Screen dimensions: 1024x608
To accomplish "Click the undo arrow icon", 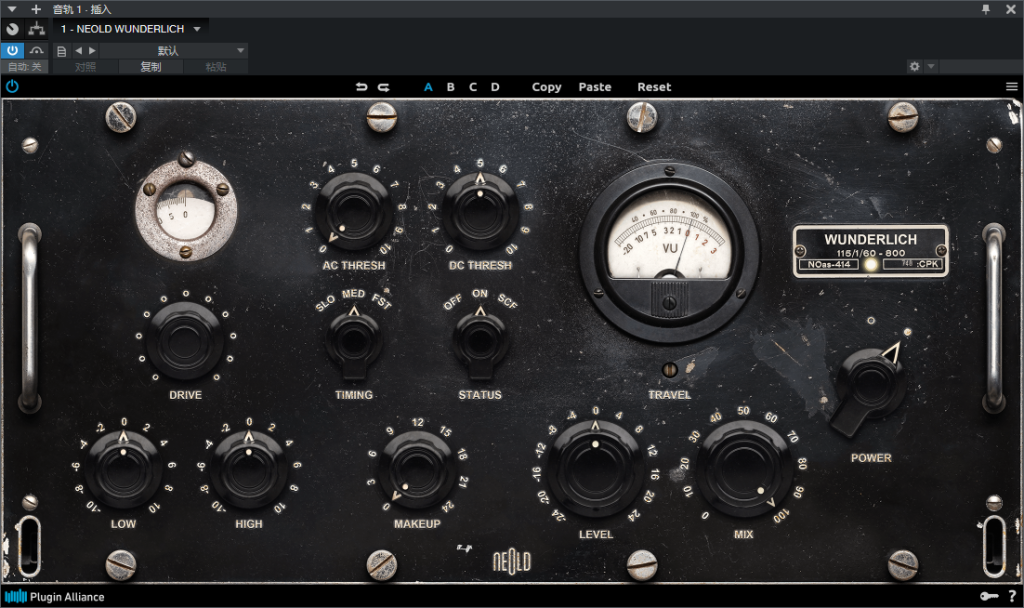I will pos(361,87).
